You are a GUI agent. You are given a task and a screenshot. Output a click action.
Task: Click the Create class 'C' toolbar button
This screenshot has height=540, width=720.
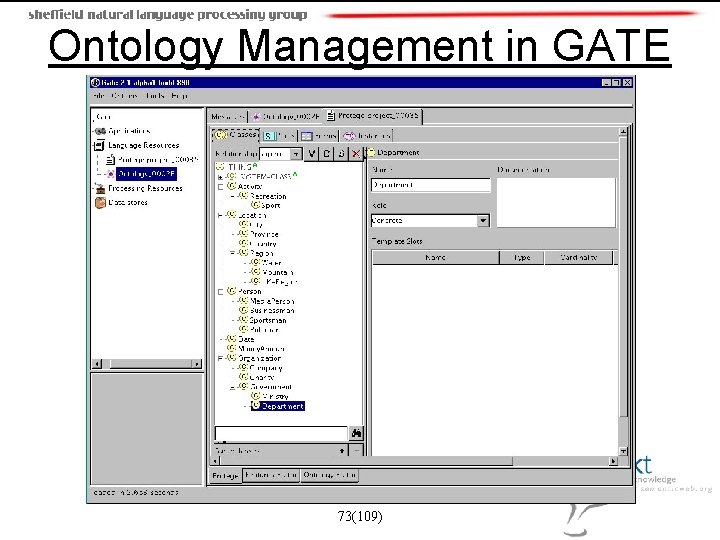click(326, 153)
